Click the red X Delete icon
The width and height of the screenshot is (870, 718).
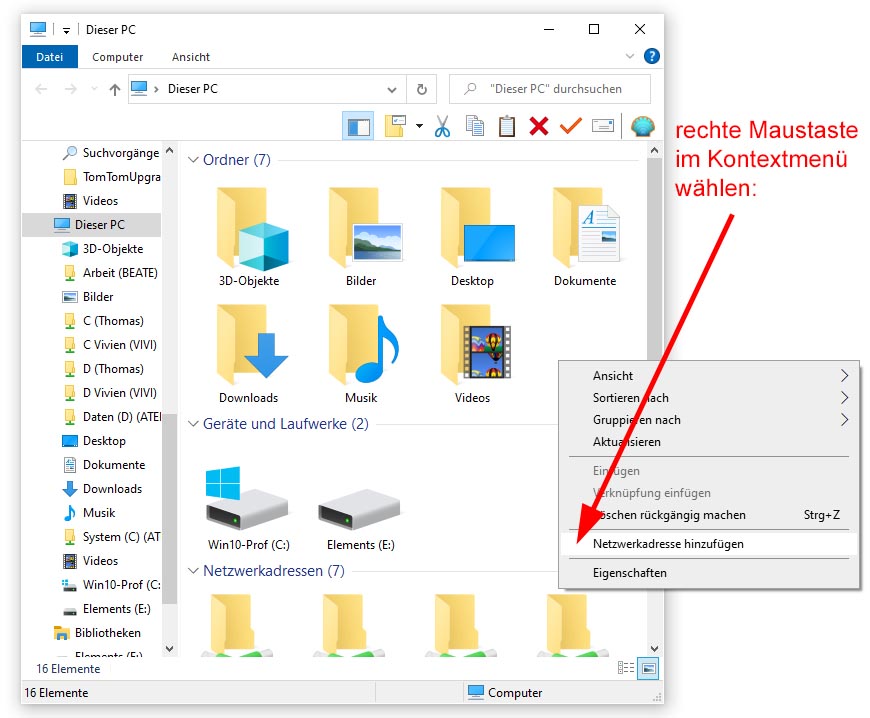tap(539, 126)
